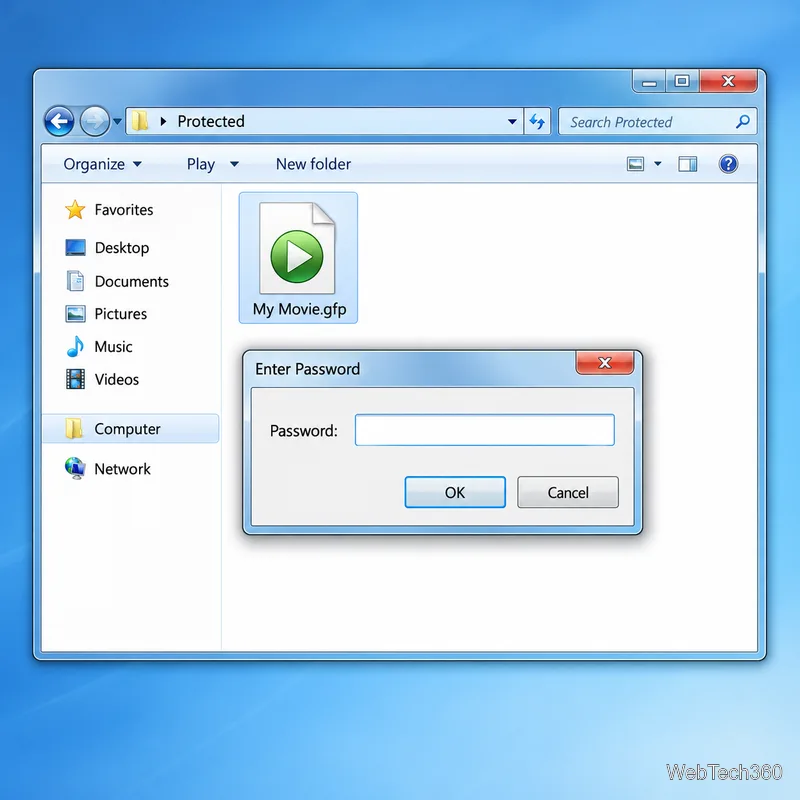
Task: Open the view options dropdown arrow
Action: (x=658, y=164)
